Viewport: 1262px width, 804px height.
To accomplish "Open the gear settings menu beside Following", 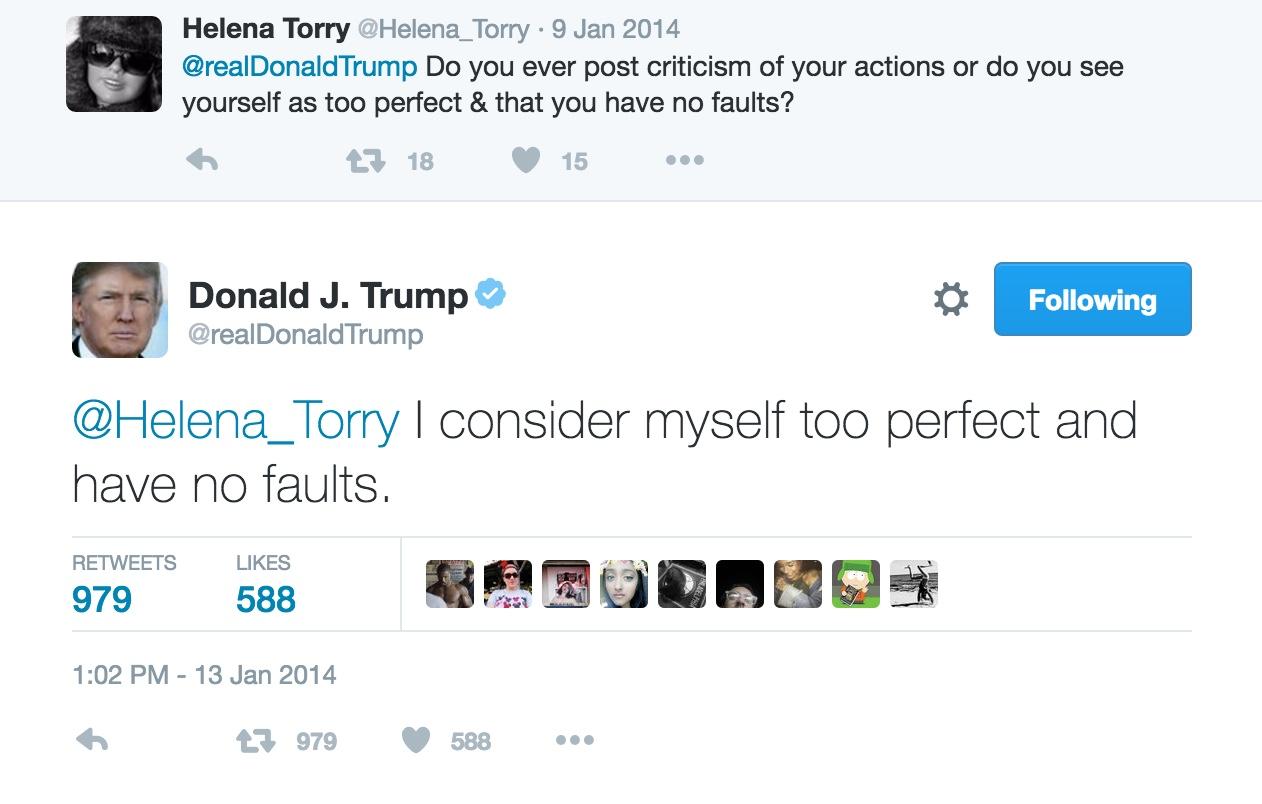I will 950,299.
